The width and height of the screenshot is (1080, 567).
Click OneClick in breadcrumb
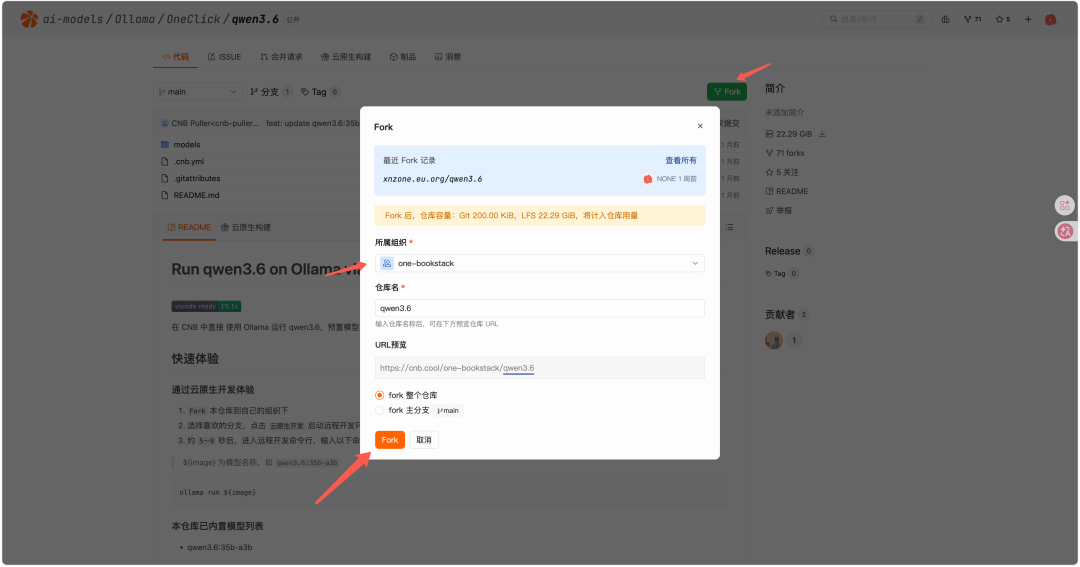click(193, 19)
